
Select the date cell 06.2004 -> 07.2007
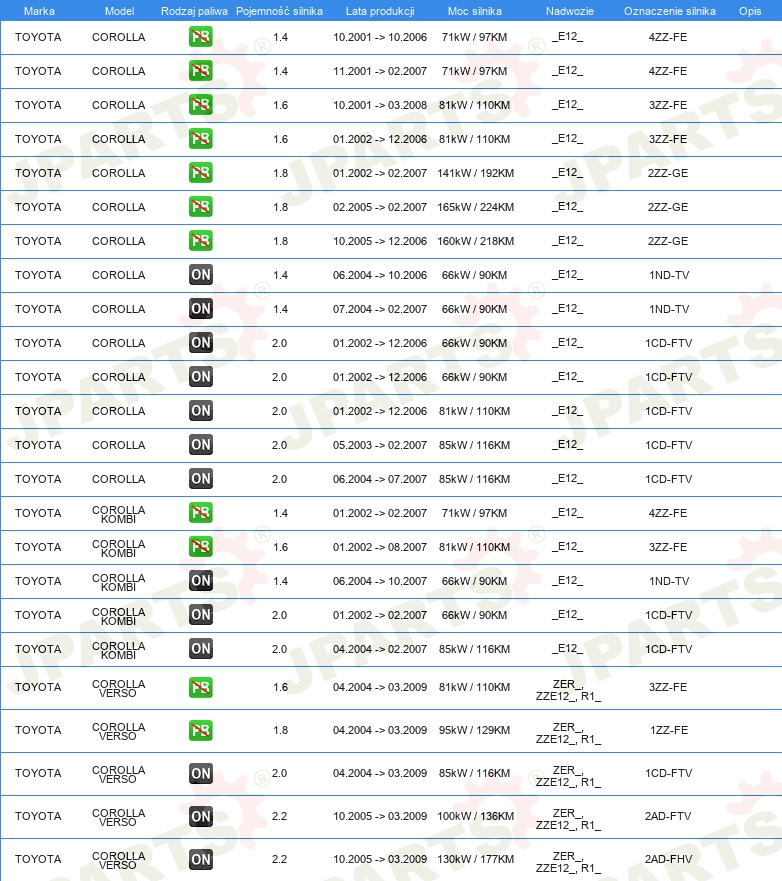tap(380, 479)
